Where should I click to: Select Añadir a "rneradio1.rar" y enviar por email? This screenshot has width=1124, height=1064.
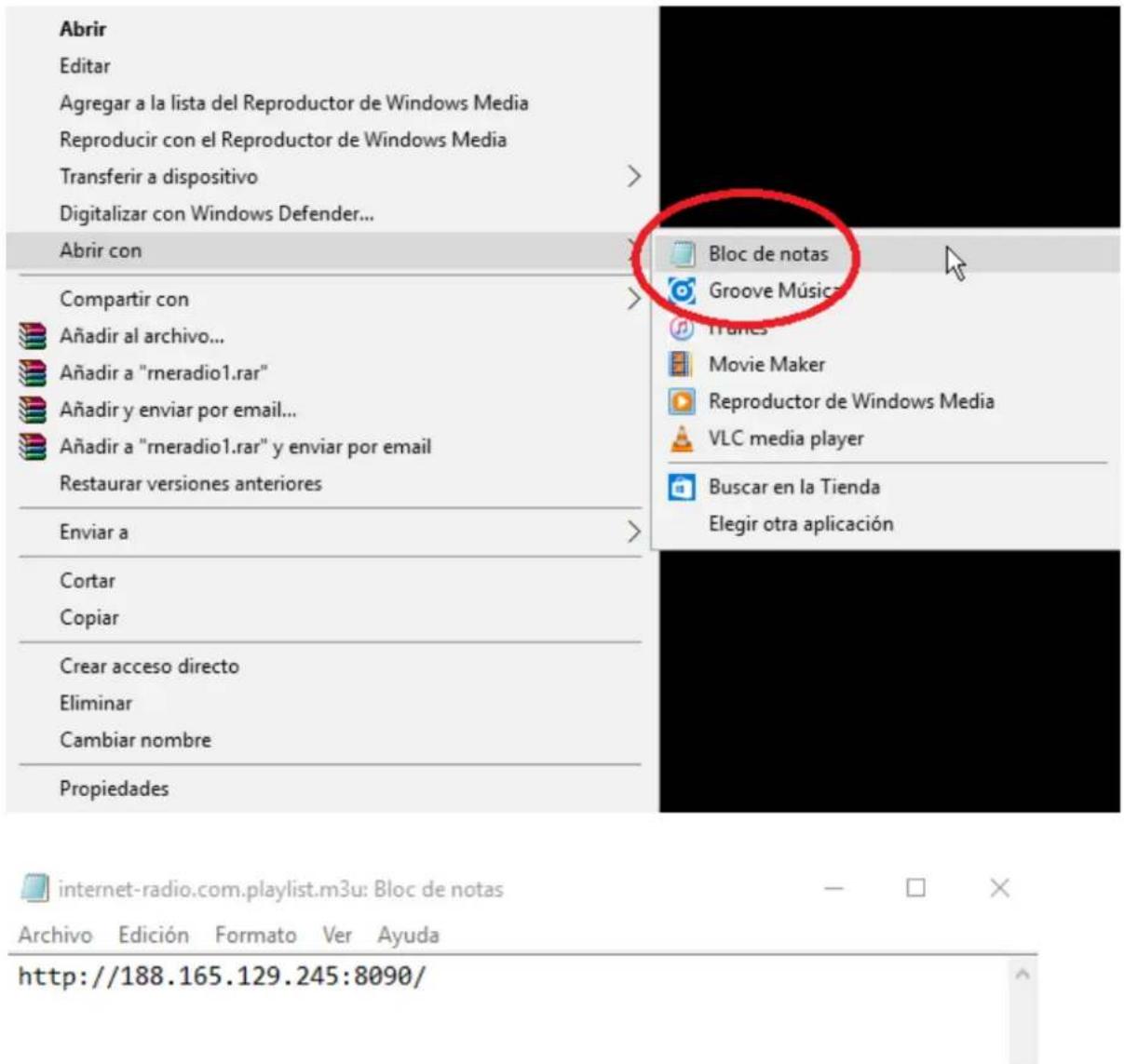pyautogui.click(x=246, y=447)
